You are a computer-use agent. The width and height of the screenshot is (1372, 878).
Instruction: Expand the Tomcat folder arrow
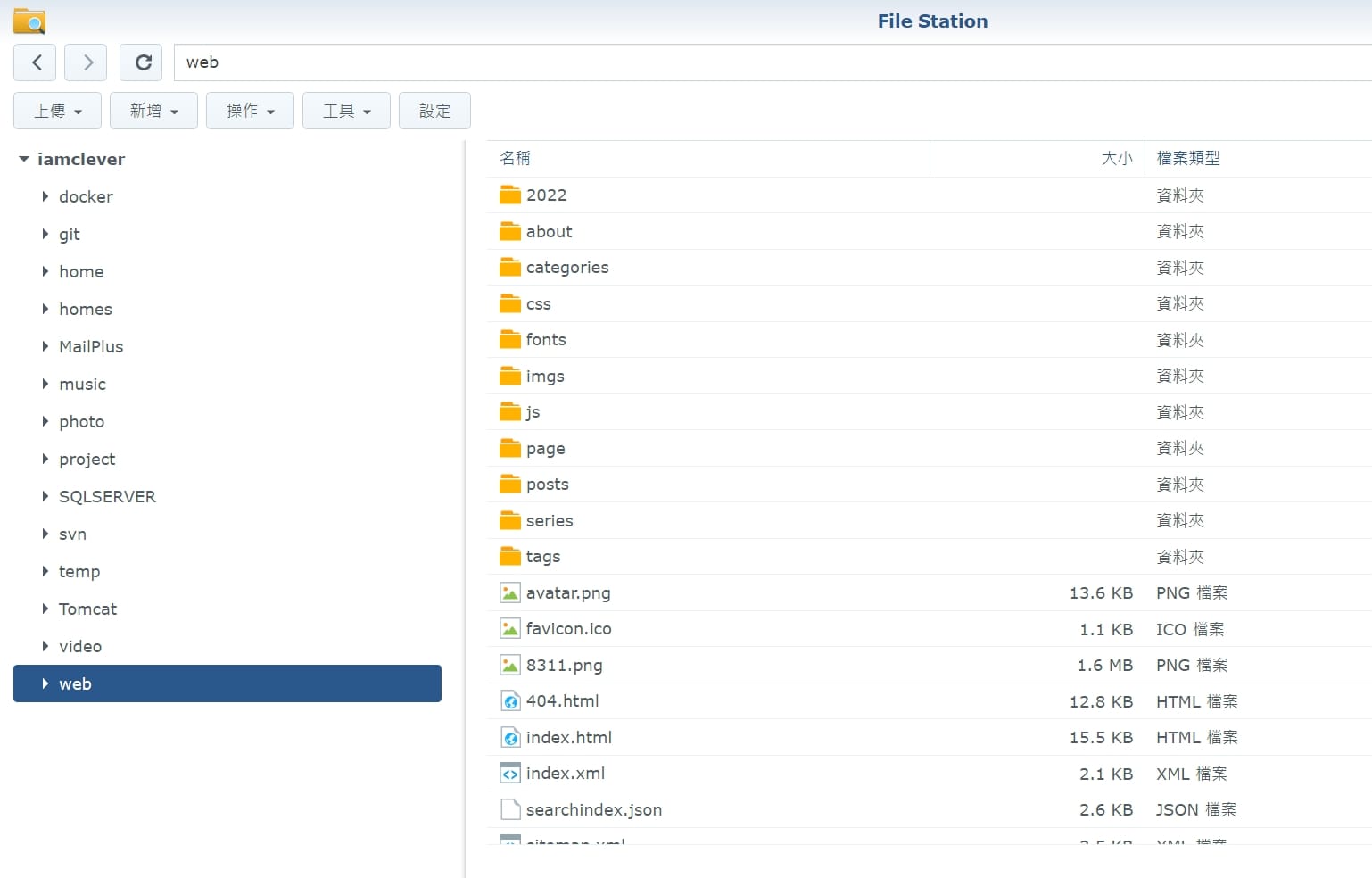(45, 609)
